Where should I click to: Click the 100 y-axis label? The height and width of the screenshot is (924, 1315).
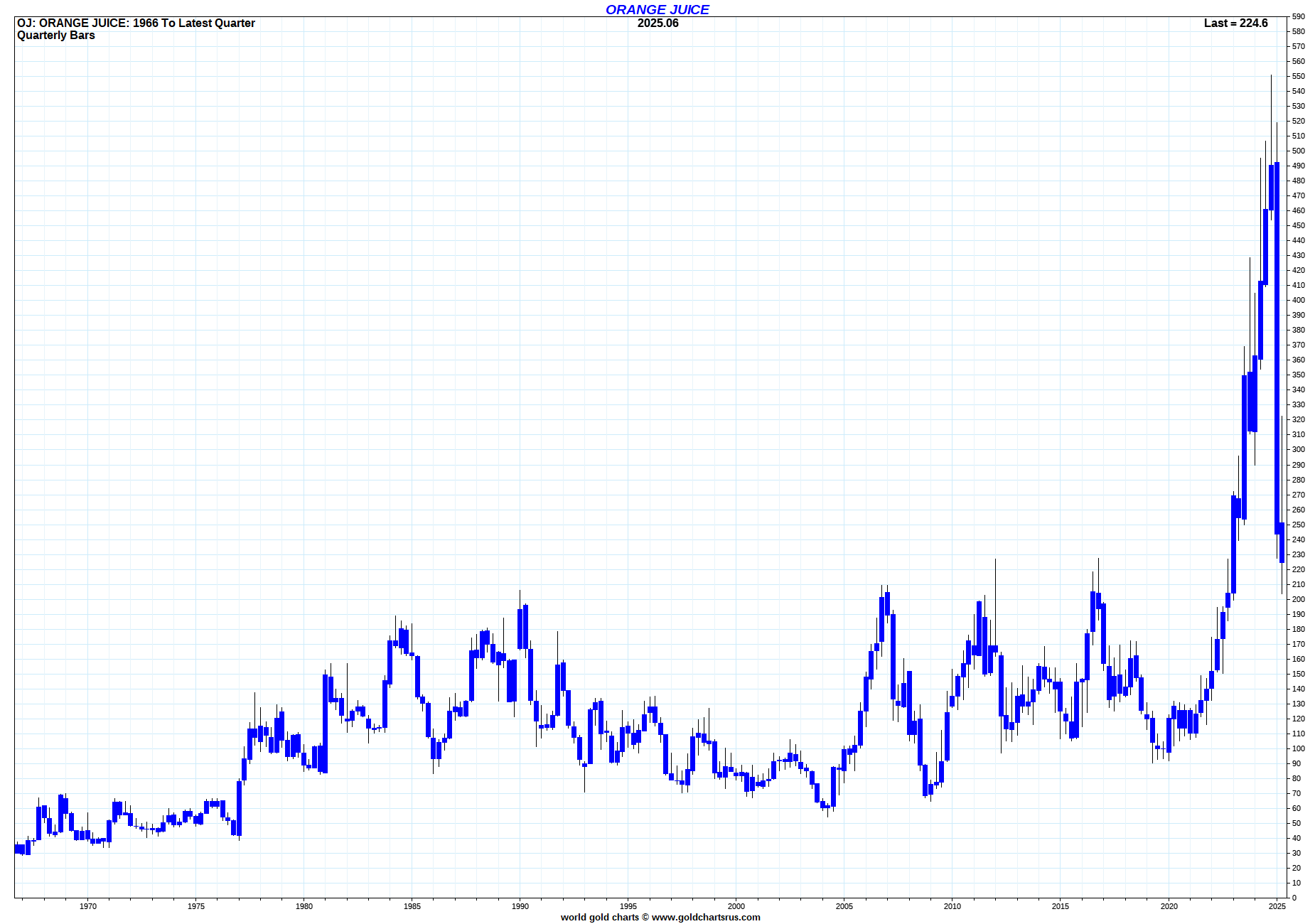(1299, 748)
